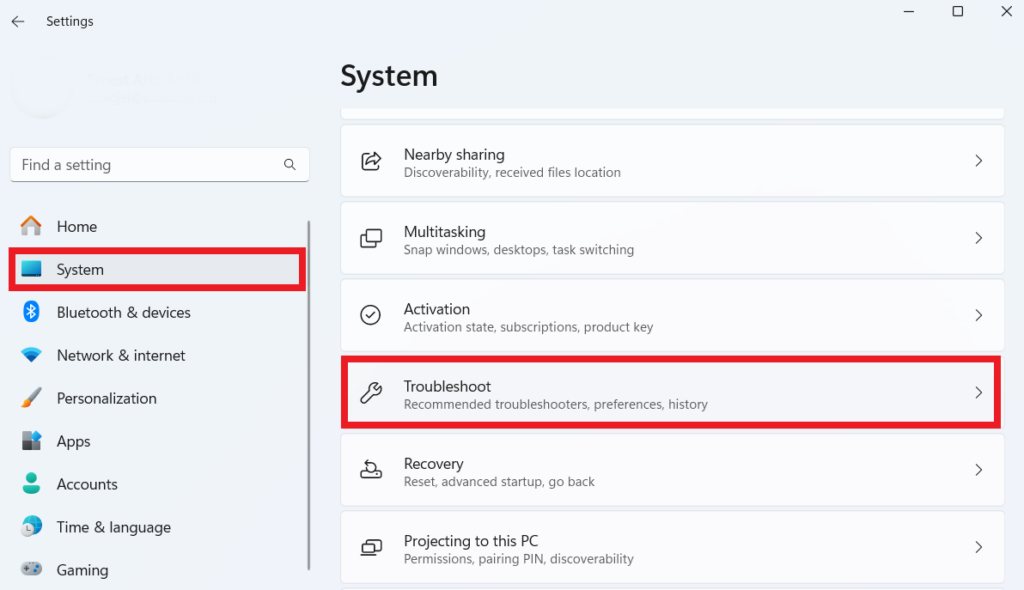
Task: Minimize the Settings window
Action: click(x=908, y=11)
